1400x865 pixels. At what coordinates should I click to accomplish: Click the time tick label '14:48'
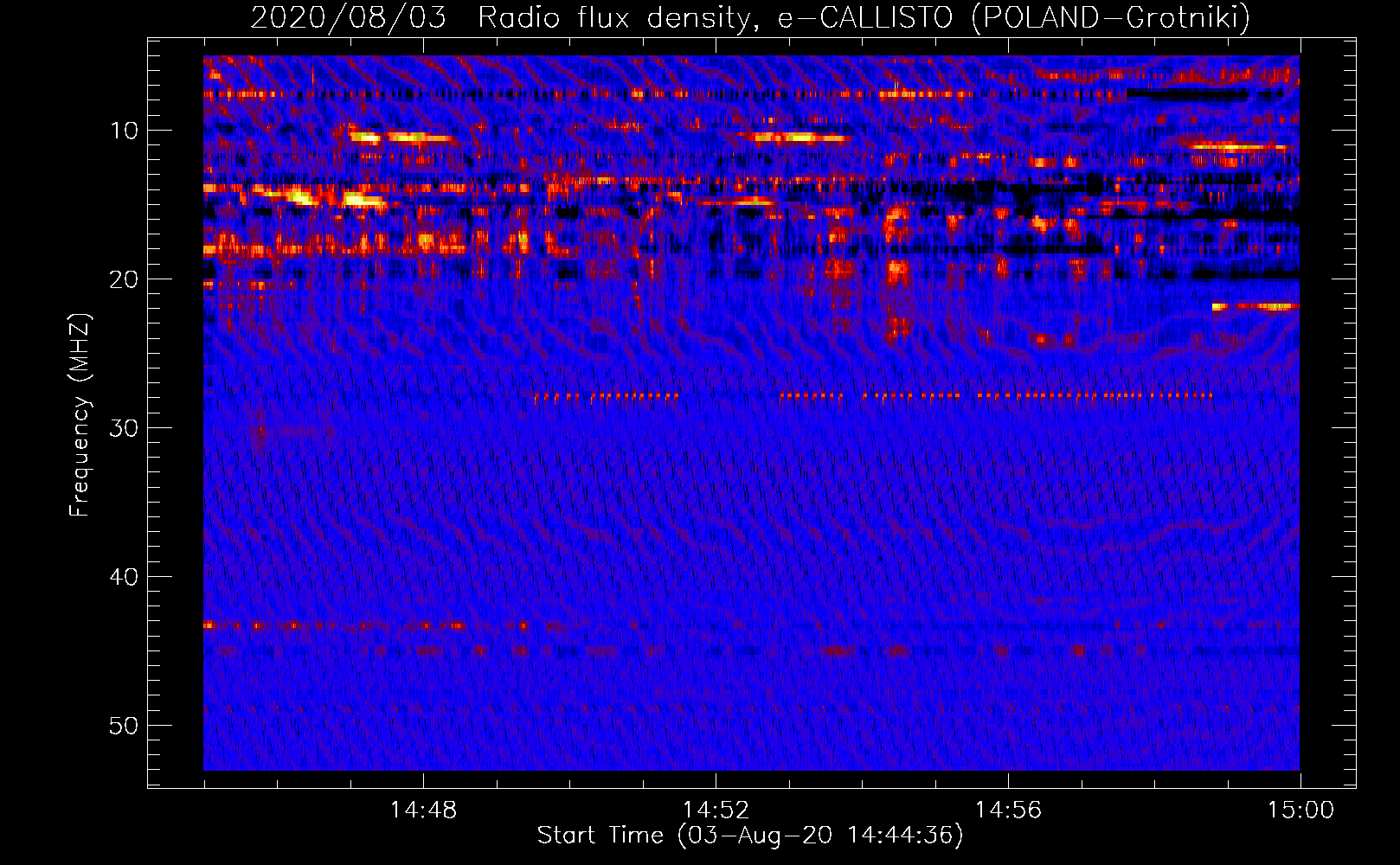click(423, 811)
